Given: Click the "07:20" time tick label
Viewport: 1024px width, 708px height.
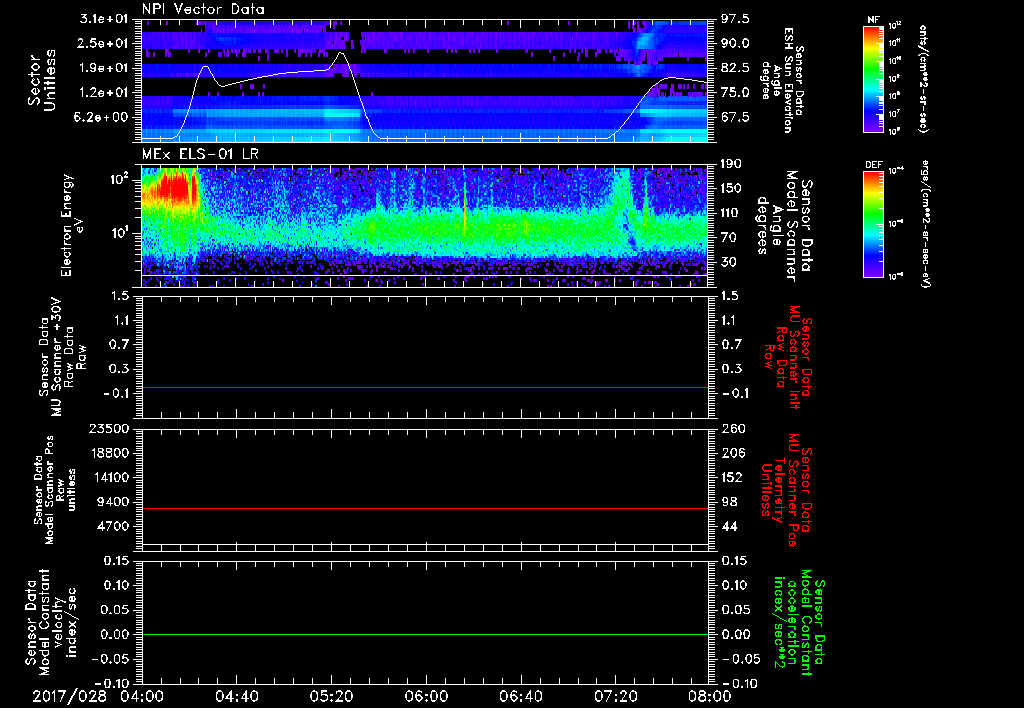Looking at the screenshot, I should tap(615, 696).
